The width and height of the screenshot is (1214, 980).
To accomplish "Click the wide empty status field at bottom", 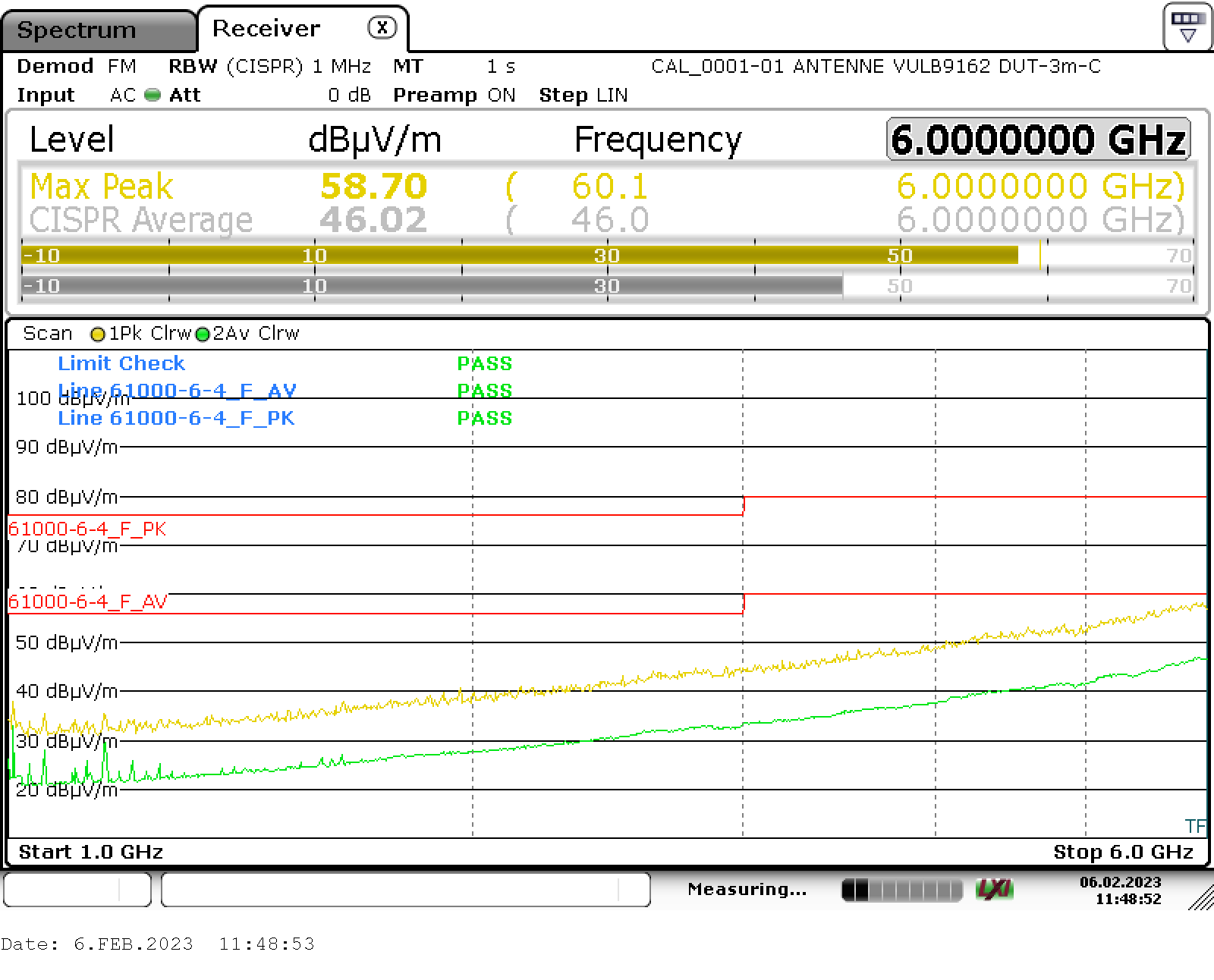I will coord(406,889).
